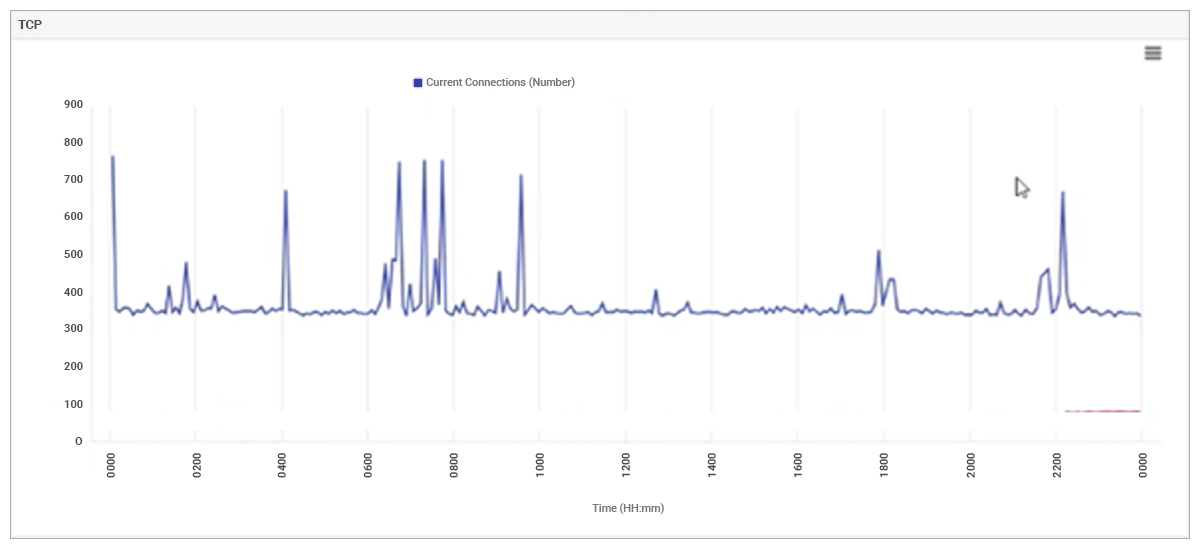Choose the 1600 x-axis time label
Image resolution: width=1200 pixels, height=549 pixels.
797,466
